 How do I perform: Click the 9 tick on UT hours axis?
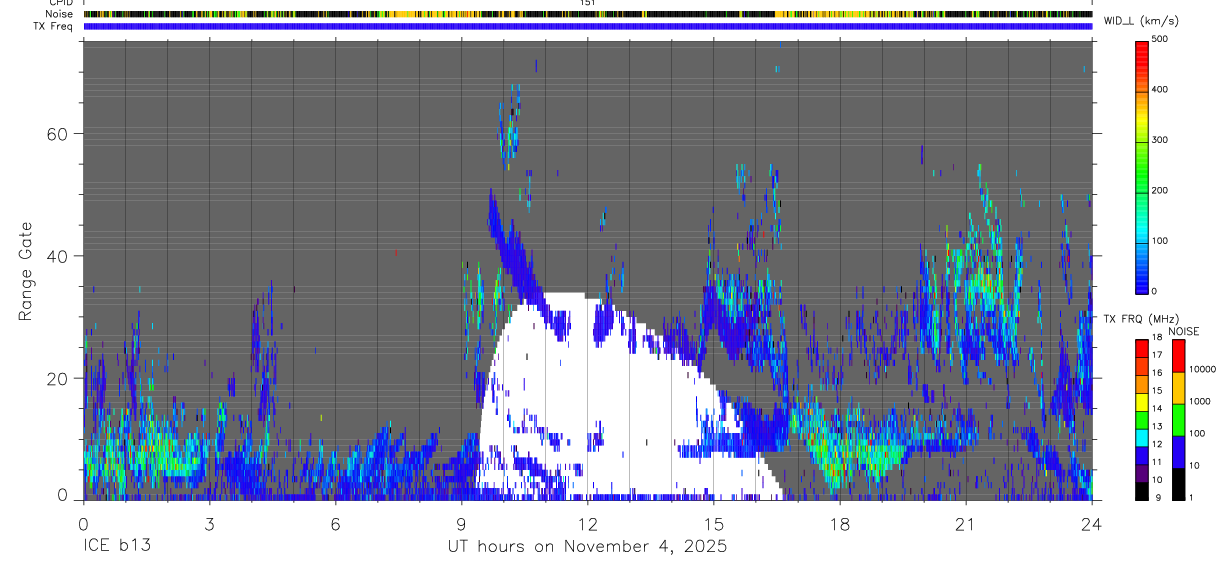(x=461, y=524)
